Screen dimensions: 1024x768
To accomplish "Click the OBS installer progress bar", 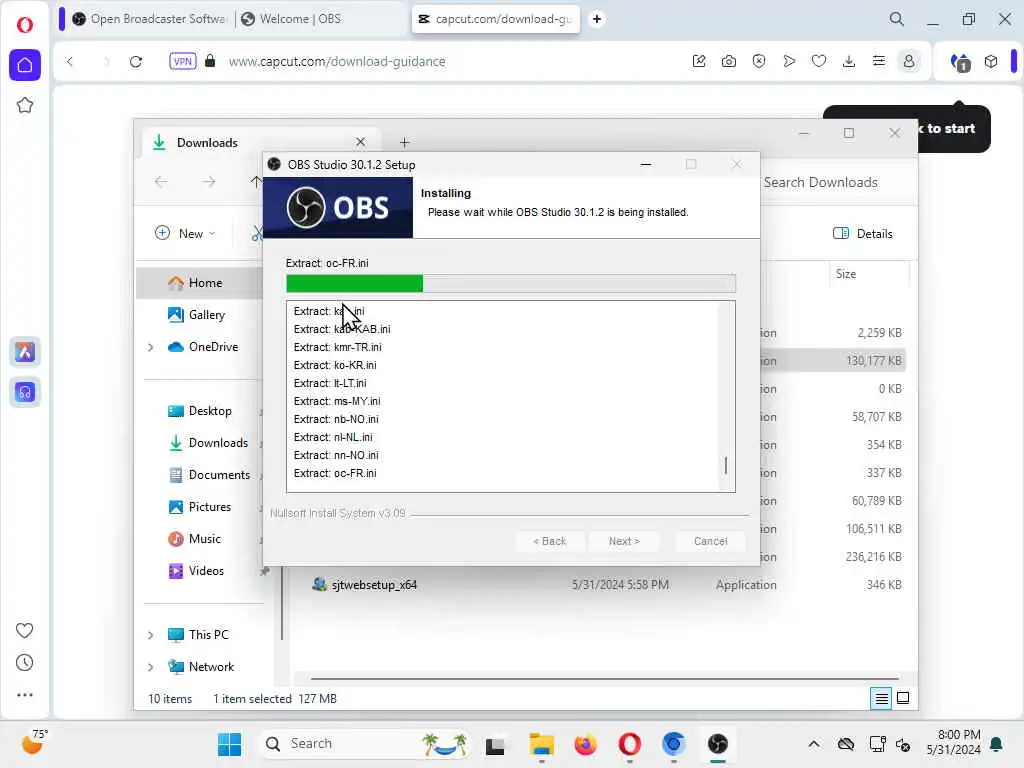I will point(511,283).
